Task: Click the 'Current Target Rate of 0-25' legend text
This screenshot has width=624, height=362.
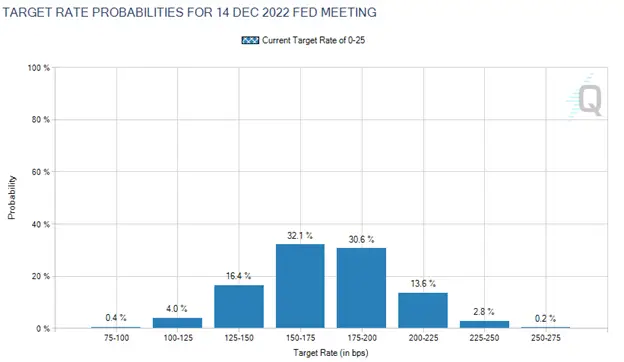Action: point(314,40)
